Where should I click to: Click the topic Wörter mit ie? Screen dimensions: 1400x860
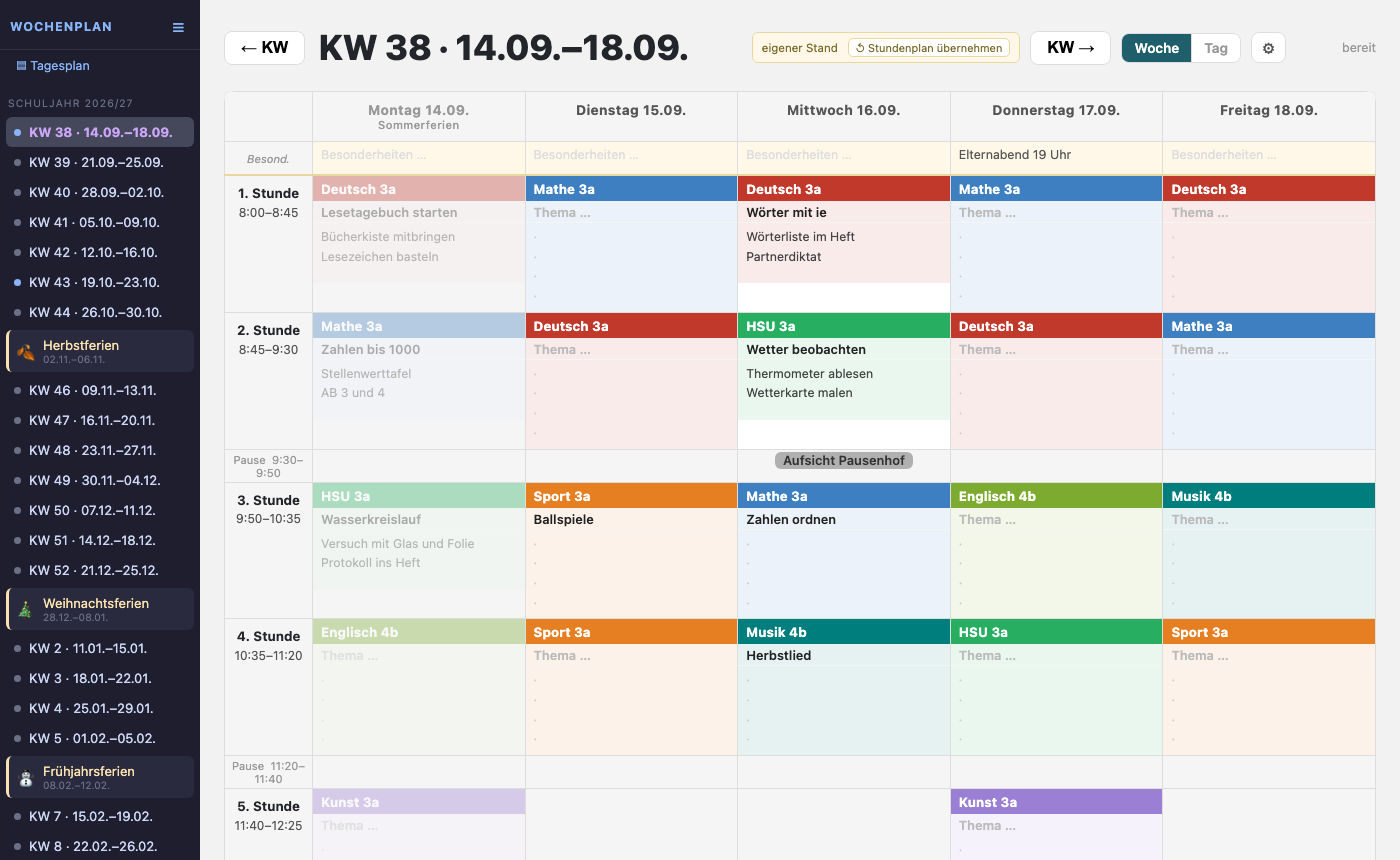click(x=787, y=213)
